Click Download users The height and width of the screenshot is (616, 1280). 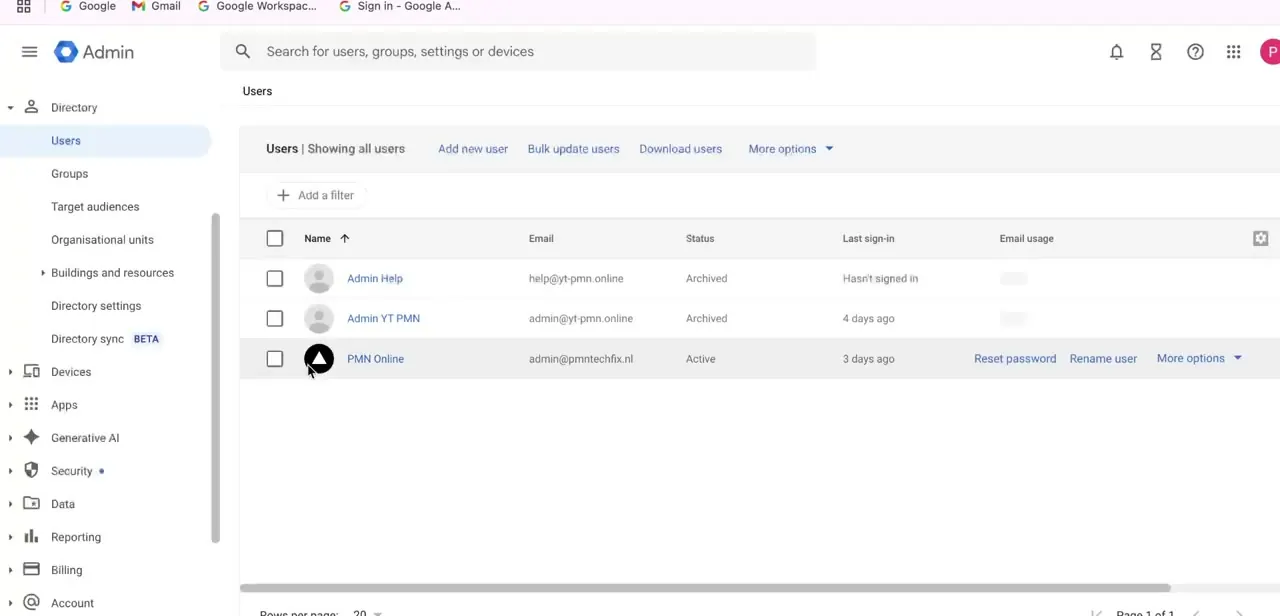(680, 149)
